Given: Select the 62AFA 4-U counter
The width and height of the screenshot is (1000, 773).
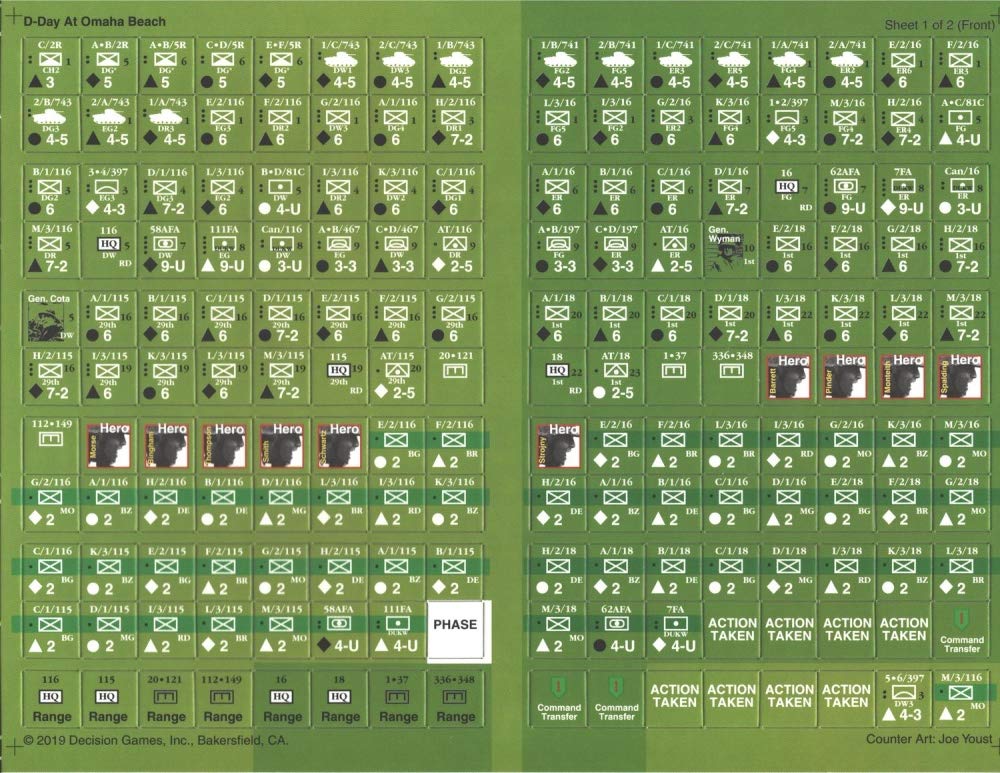Looking at the screenshot, I should click(615, 629).
